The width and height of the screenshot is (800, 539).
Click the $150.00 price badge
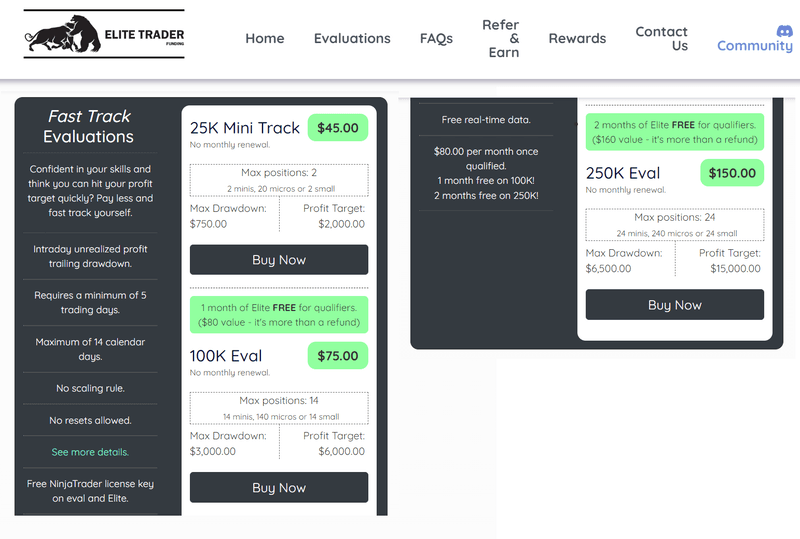point(732,173)
